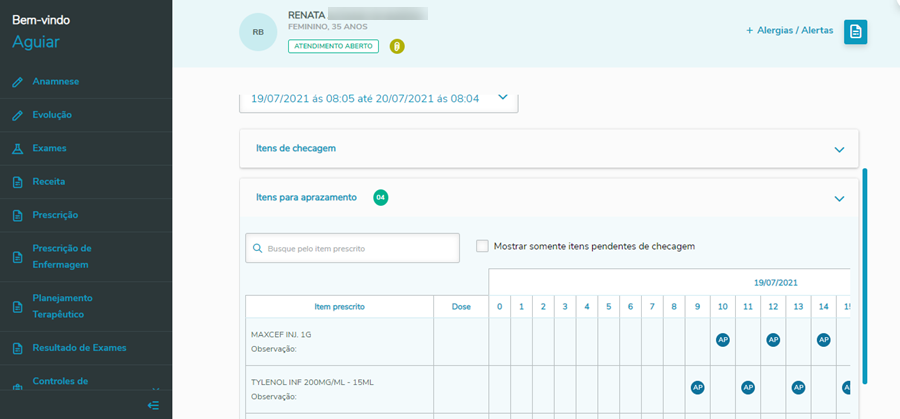Click the document icon next to Resultado de Exames
Viewport: 900px width, 419px height.
[18, 348]
